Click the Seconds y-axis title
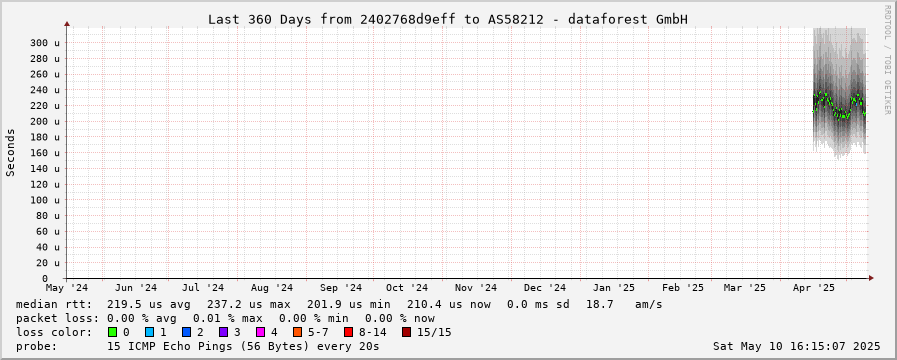This screenshot has width=897, height=360. pyautogui.click(x=11, y=152)
